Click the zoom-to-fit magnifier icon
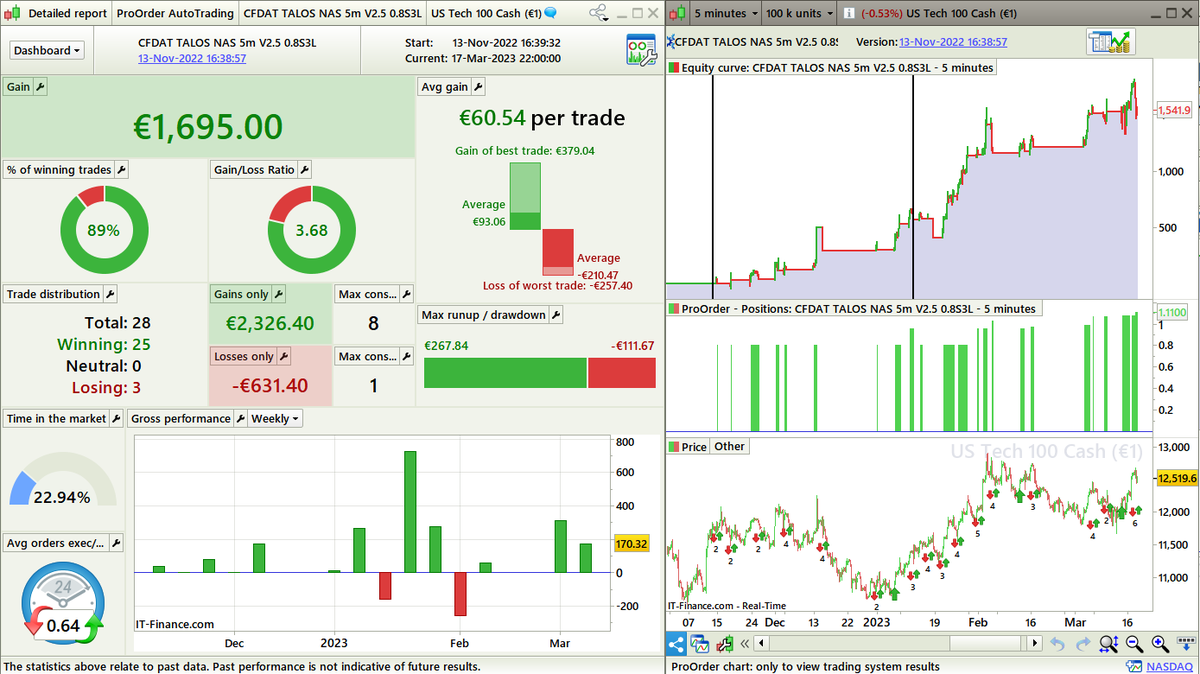Image resolution: width=1200 pixels, height=674 pixels. (x=1109, y=644)
